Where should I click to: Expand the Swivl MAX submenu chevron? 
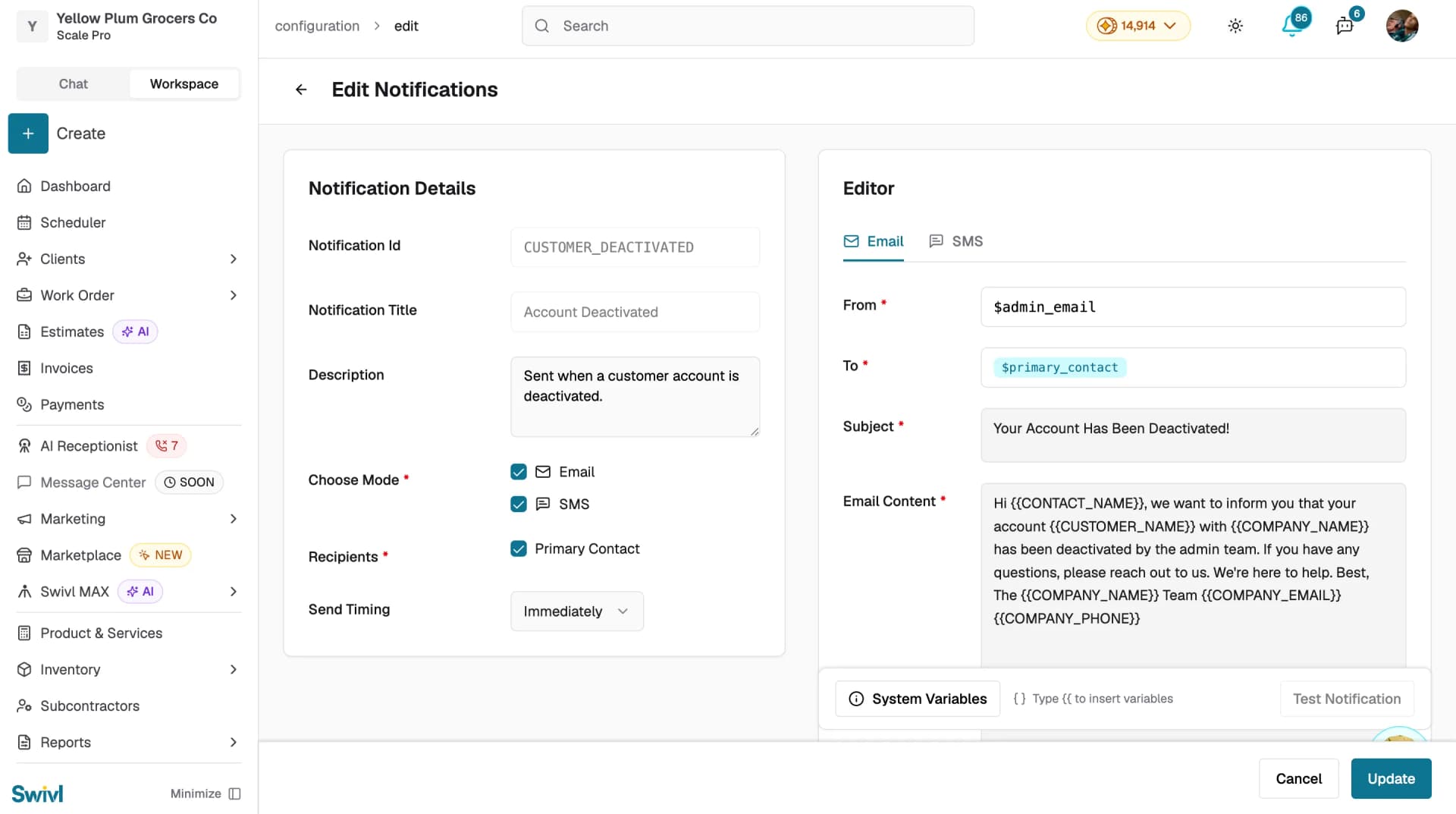pyautogui.click(x=234, y=592)
